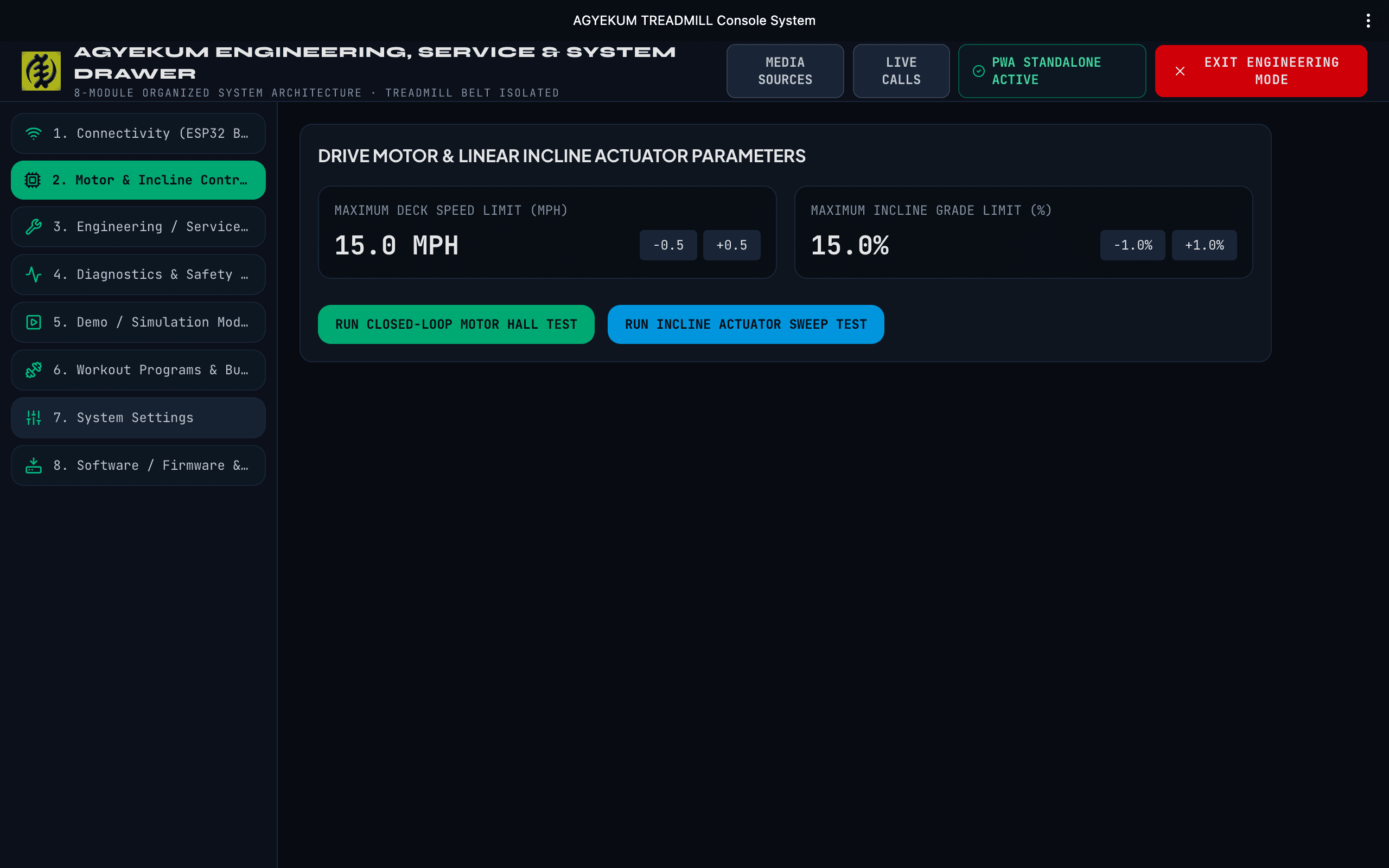The height and width of the screenshot is (868, 1389).
Task: Click the checkmark icon on PWA Standalone Active
Action: (979, 71)
